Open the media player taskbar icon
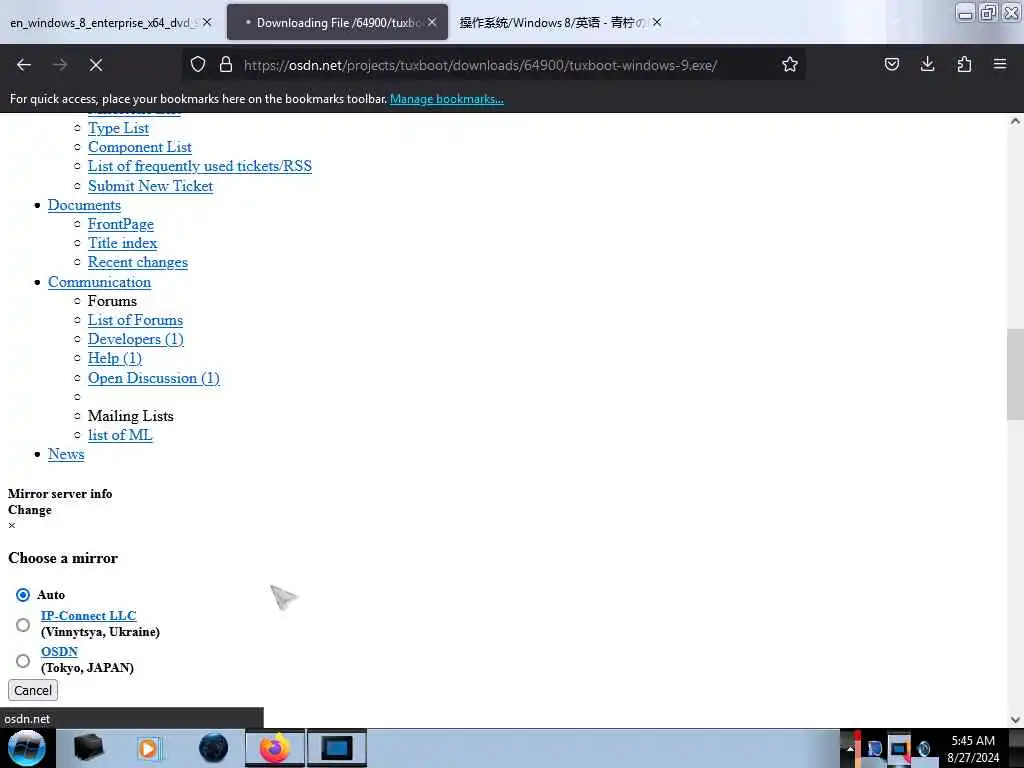The width and height of the screenshot is (1024, 768). click(148, 748)
